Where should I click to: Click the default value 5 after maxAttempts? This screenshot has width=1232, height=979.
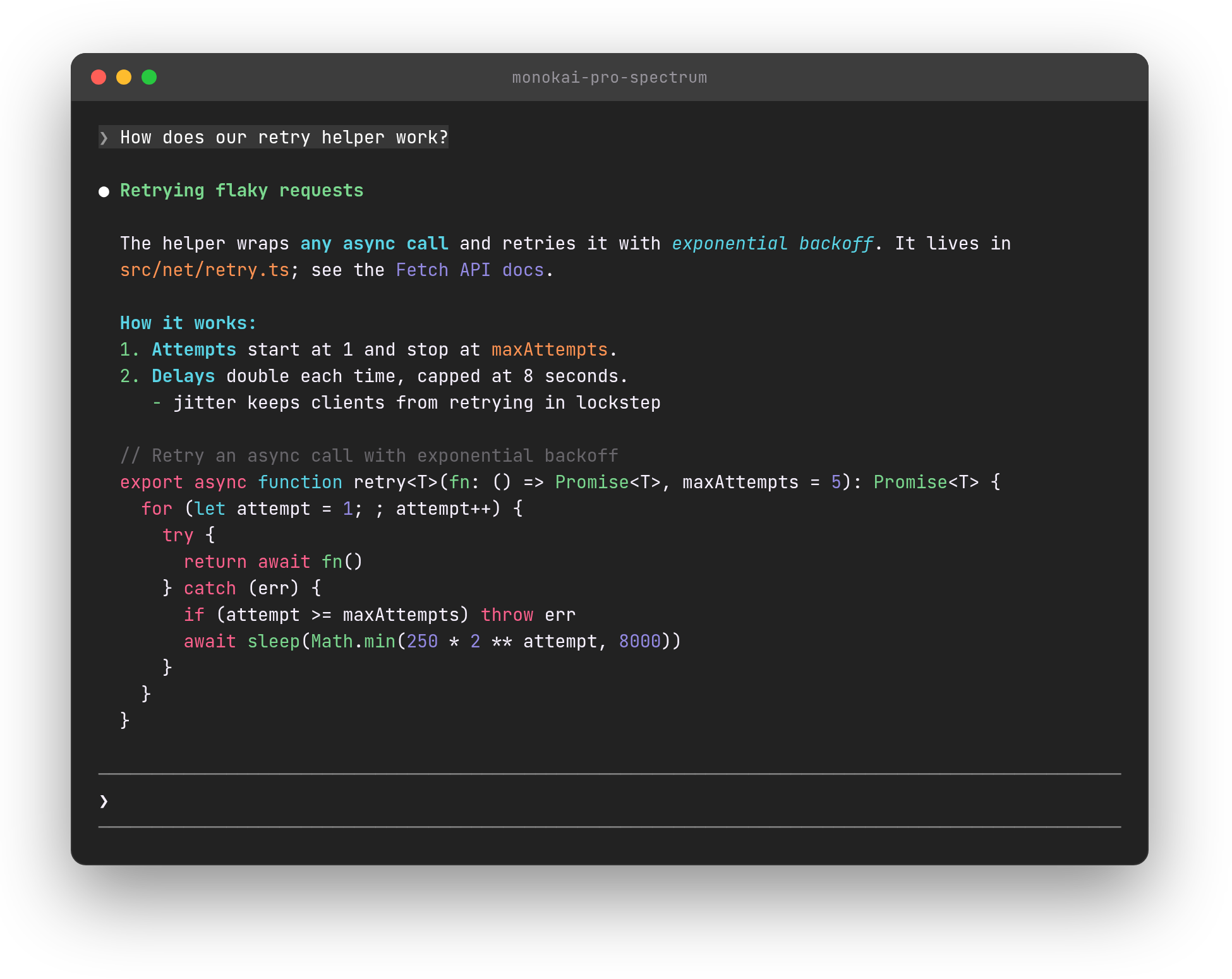[x=836, y=482]
